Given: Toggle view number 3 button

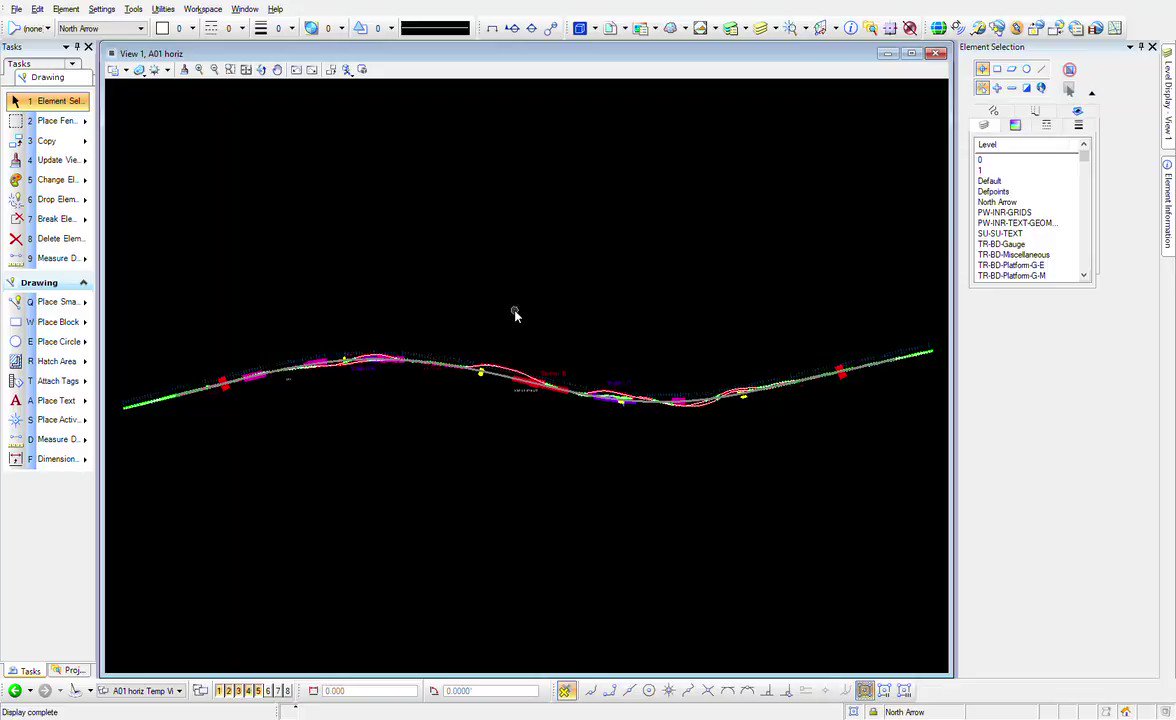Looking at the screenshot, I should pos(238,691).
